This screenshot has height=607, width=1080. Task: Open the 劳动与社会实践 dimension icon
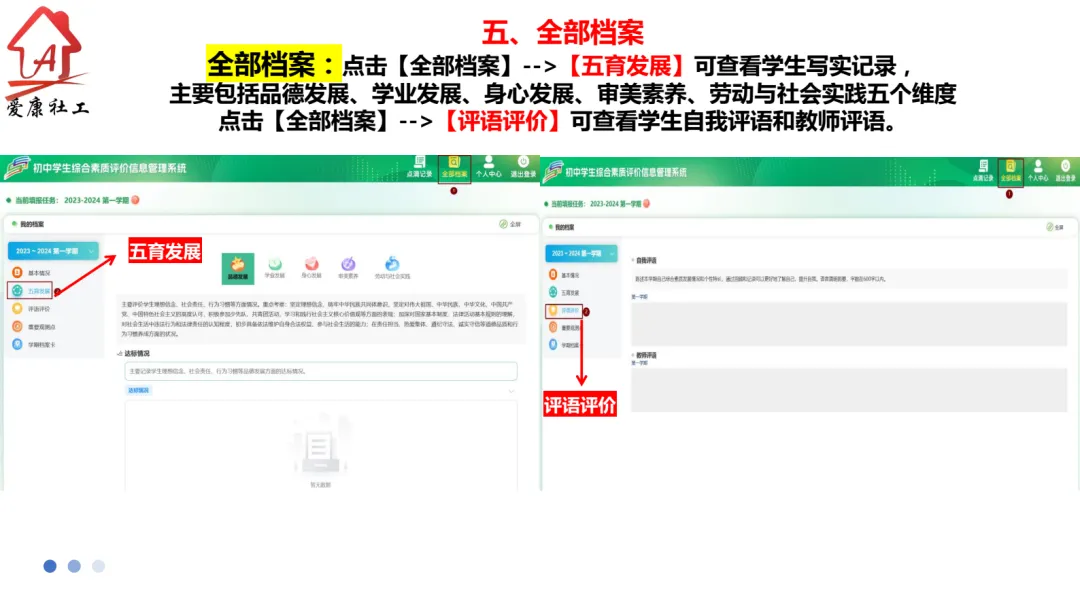390,265
